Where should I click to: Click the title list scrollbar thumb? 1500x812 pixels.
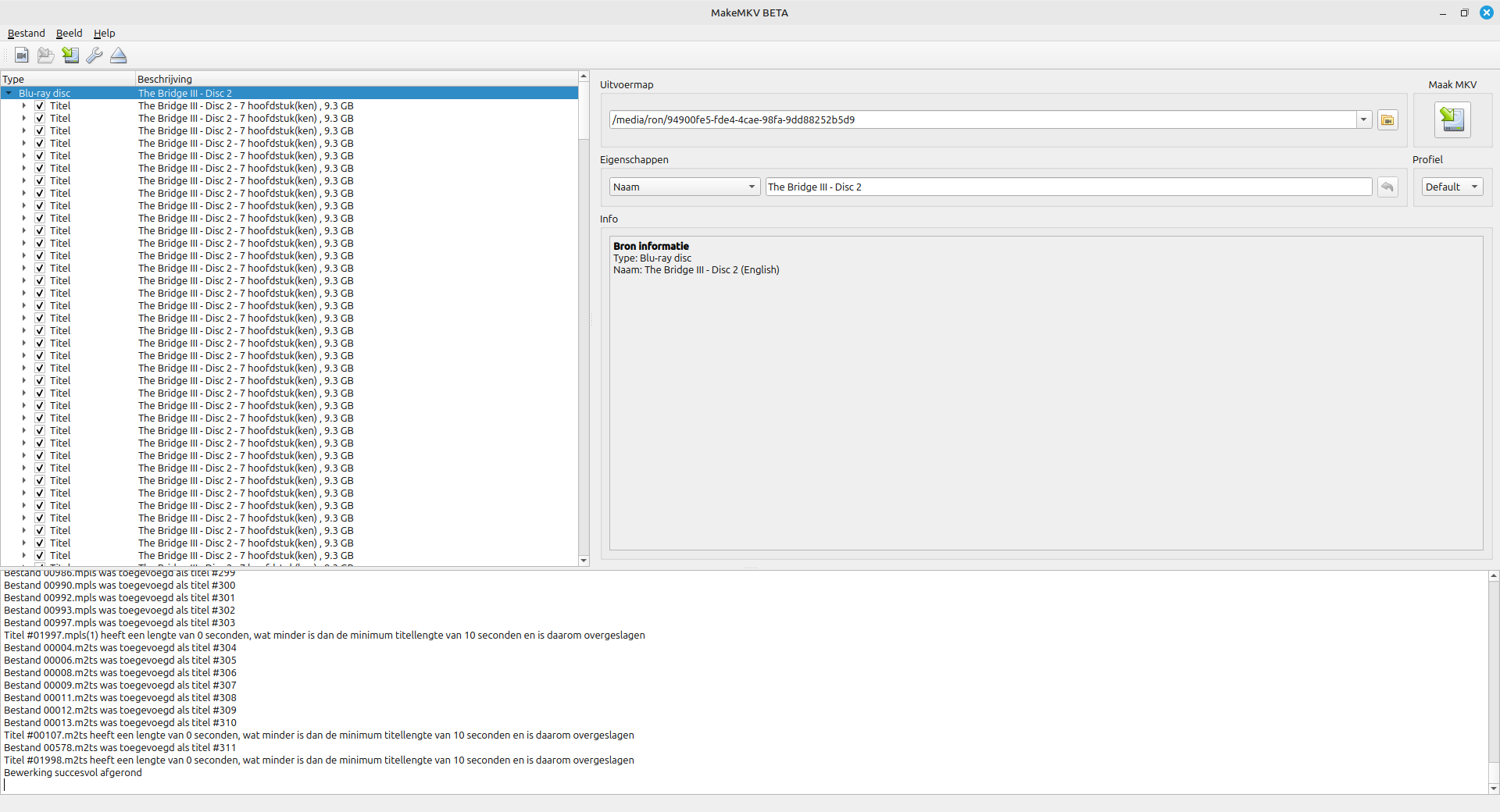tap(584, 111)
